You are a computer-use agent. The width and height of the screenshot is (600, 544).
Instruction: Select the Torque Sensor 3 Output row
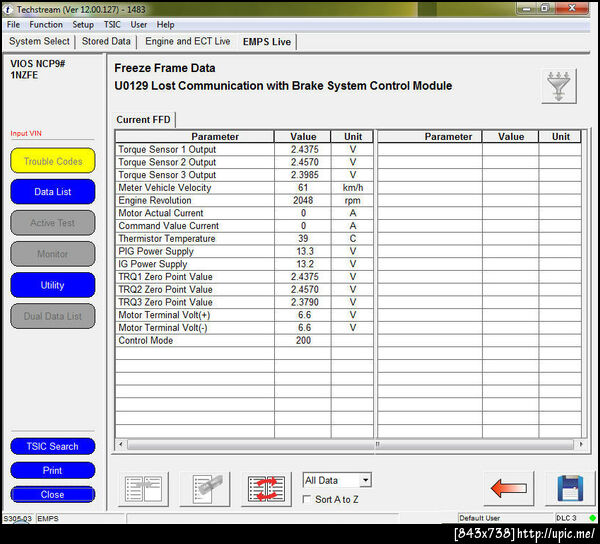[x=244, y=175]
